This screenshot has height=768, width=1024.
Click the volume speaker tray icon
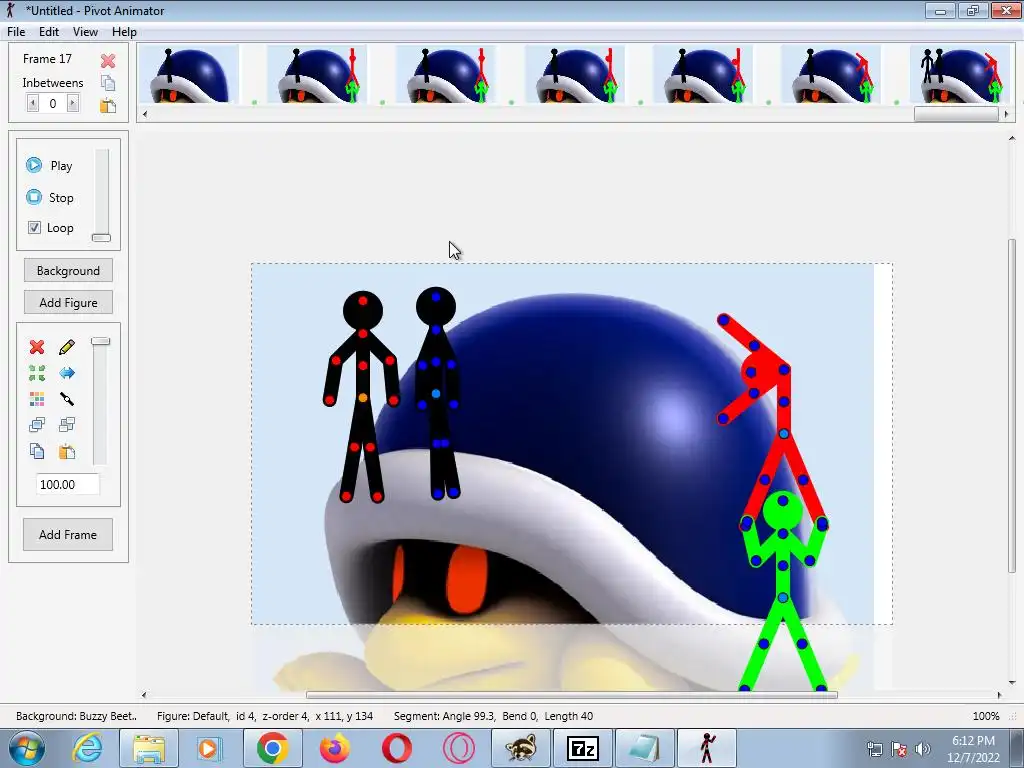922,749
